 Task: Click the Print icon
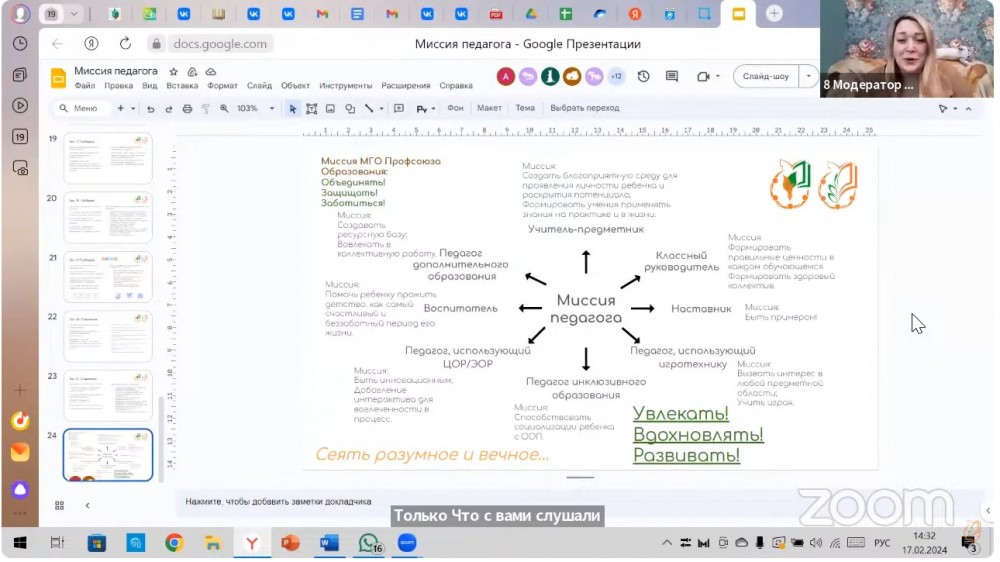click(x=187, y=108)
